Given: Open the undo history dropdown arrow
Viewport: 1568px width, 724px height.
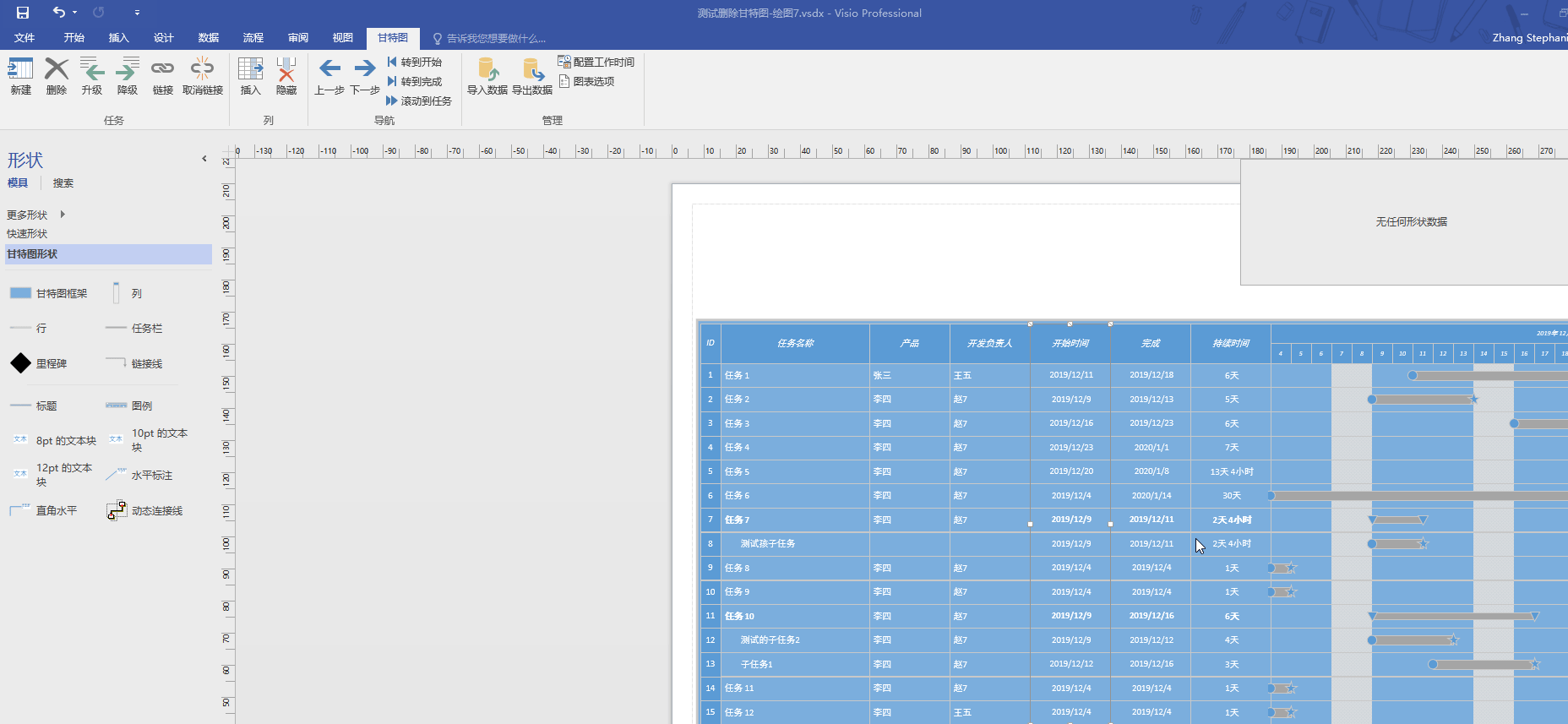Looking at the screenshot, I should click(x=74, y=13).
